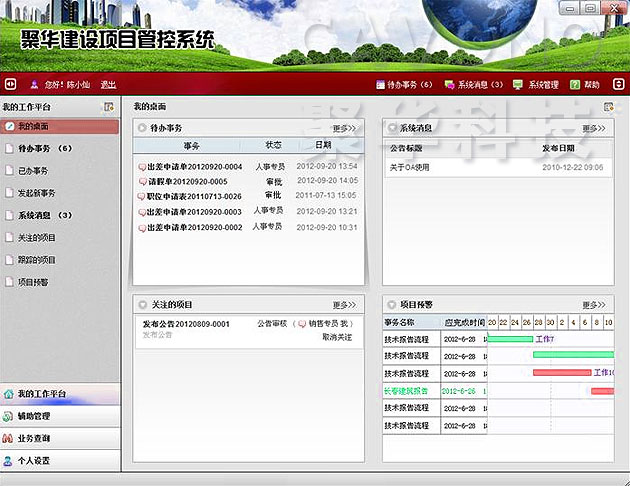Image resolution: width=630 pixels, height=486 pixels.
Task: Open 系统消息 (3) from the top toolbar
Action: pyautogui.click(x=451, y=85)
